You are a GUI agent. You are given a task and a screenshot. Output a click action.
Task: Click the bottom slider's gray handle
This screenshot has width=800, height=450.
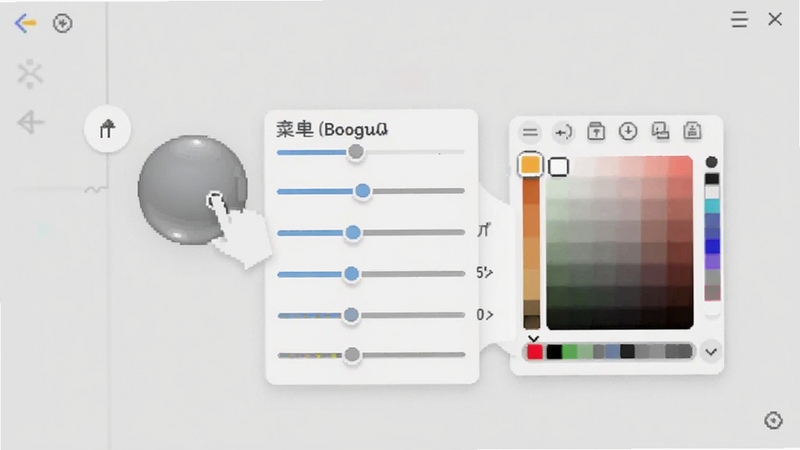[x=352, y=355]
